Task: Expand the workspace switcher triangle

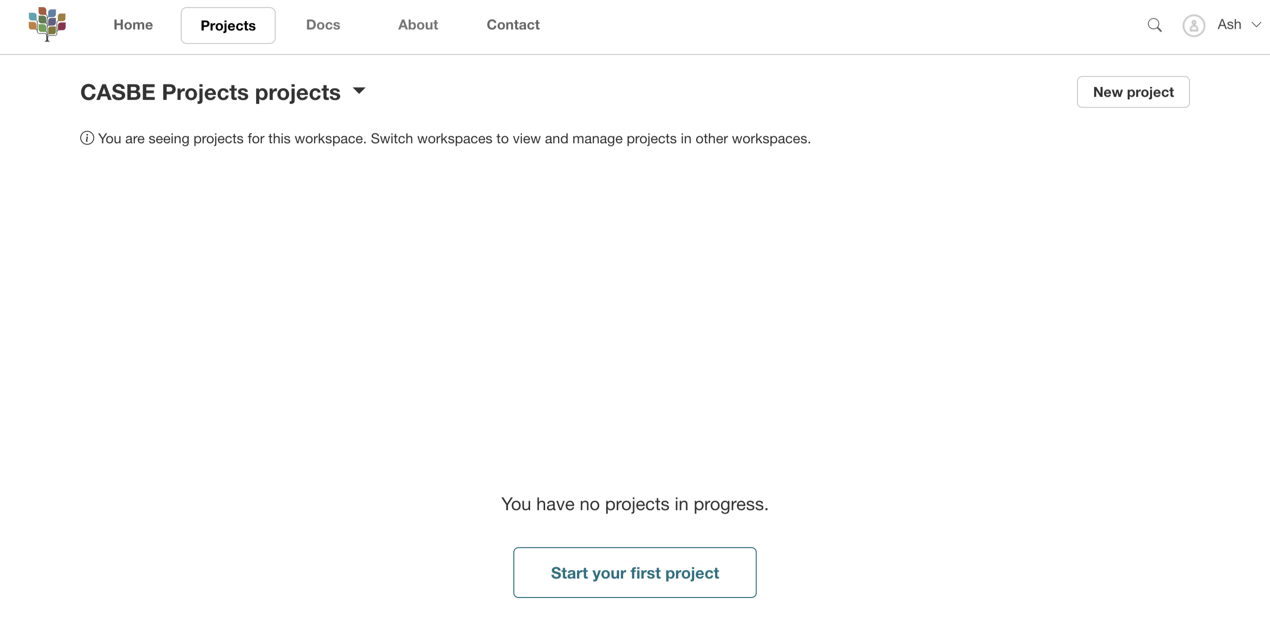Action: (x=359, y=91)
